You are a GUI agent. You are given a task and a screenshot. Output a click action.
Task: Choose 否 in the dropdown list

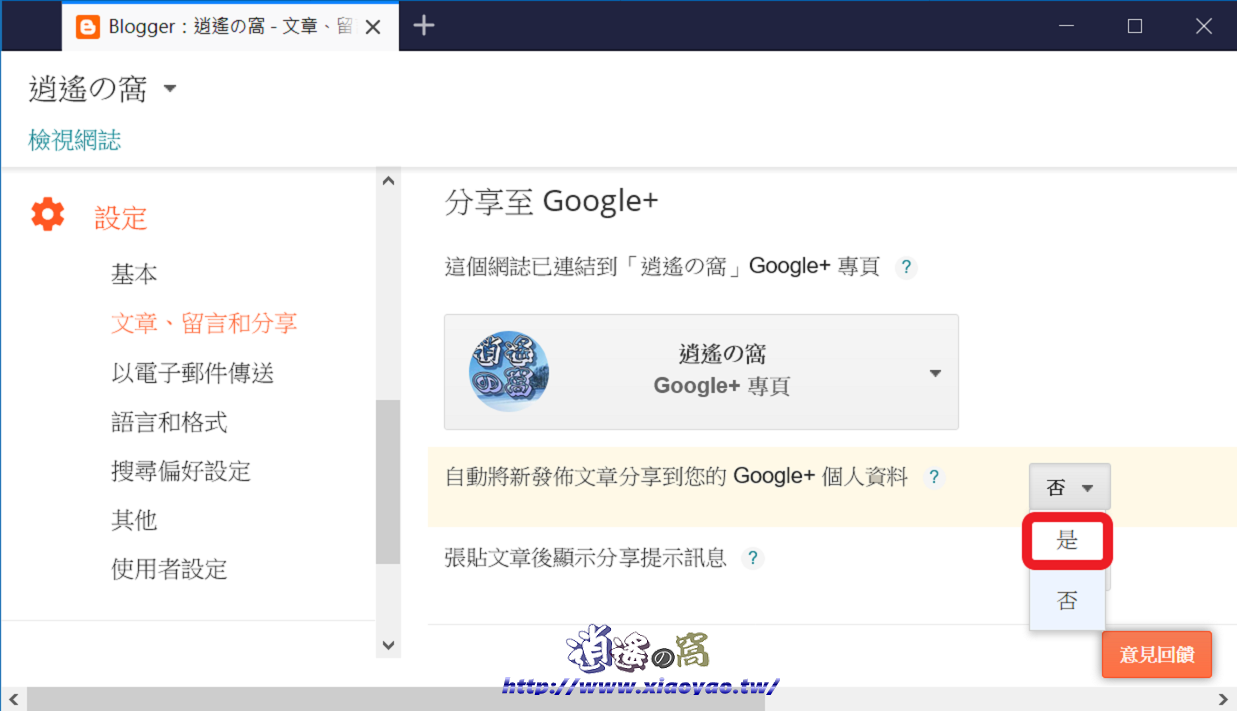pos(1067,601)
